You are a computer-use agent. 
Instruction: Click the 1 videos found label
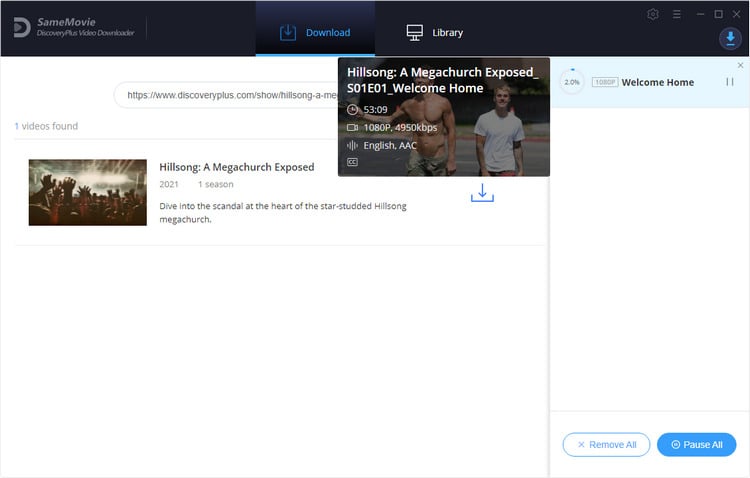(x=46, y=126)
